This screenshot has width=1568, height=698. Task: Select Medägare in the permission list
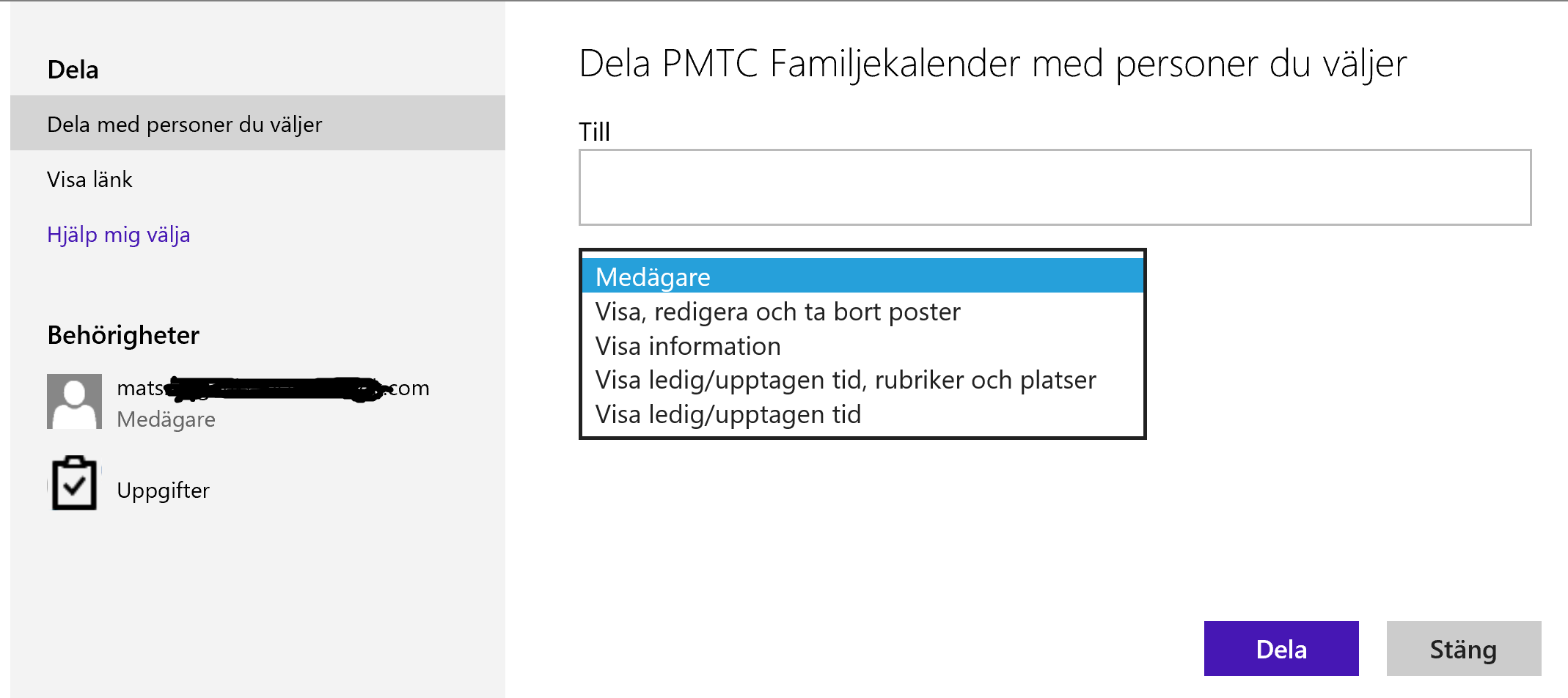862,276
